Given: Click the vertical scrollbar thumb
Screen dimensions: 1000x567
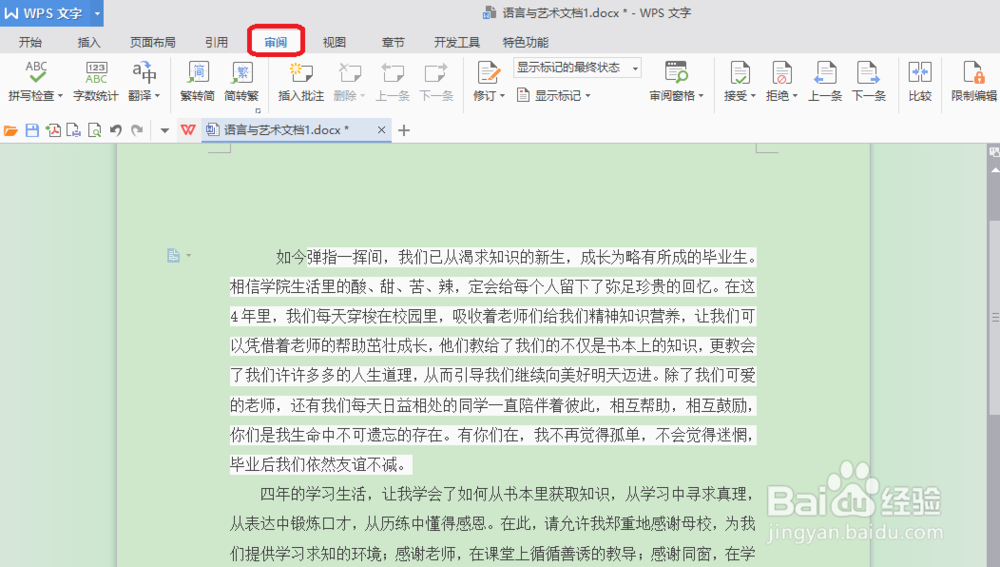Looking at the screenshot, I should pyautogui.click(x=994, y=319).
